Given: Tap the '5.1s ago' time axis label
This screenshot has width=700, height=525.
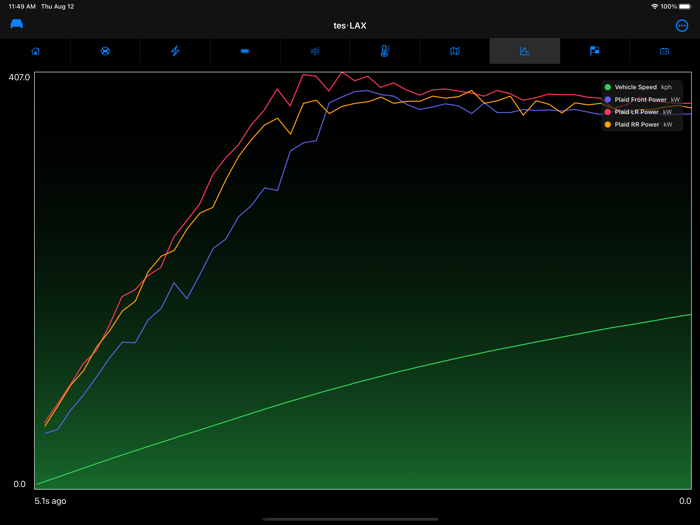Looking at the screenshot, I should click(50, 501).
